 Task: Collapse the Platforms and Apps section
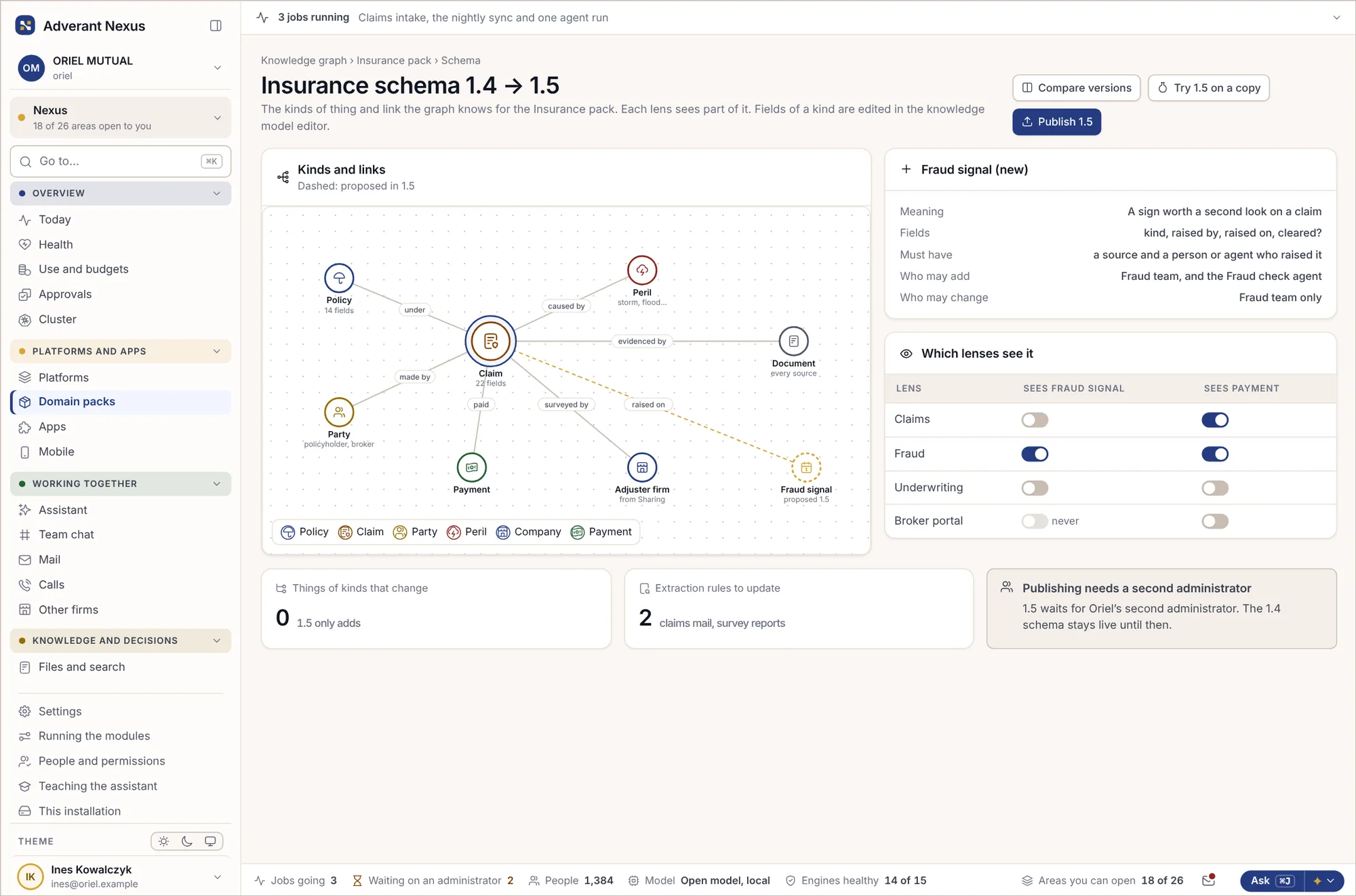pos(121,351)
